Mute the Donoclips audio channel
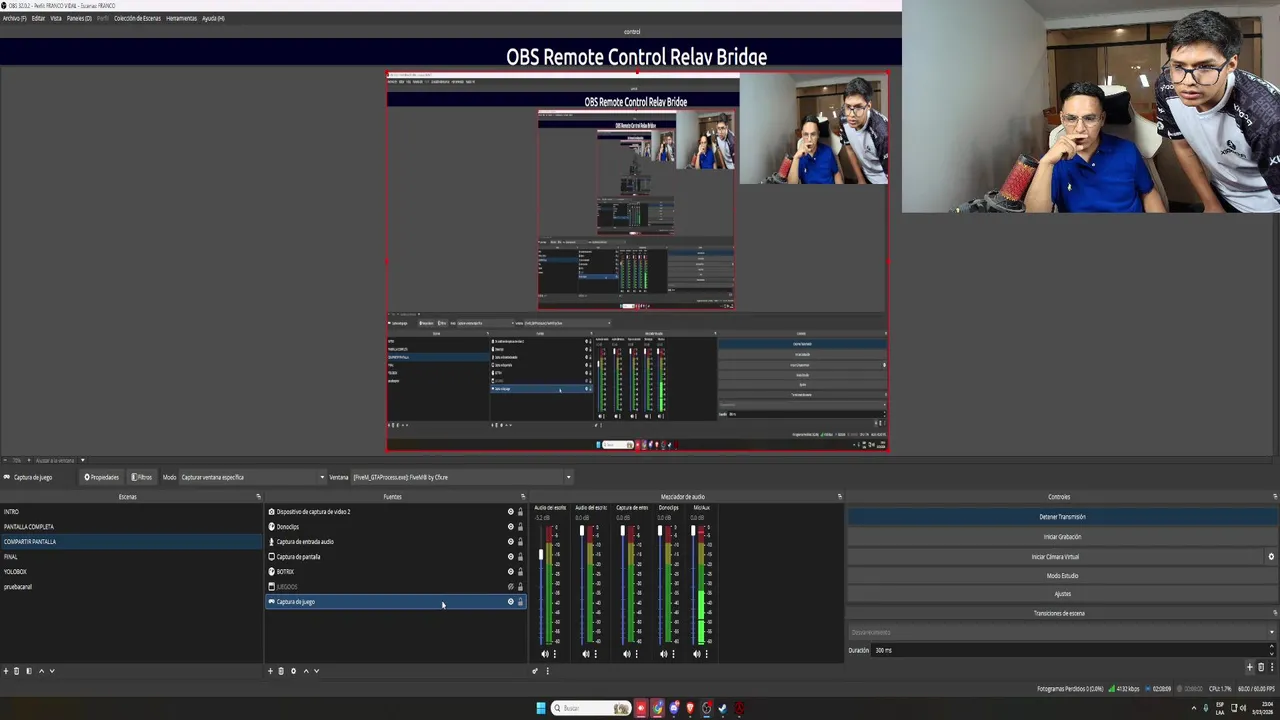 pyautogui.click(x=663, y=654)
